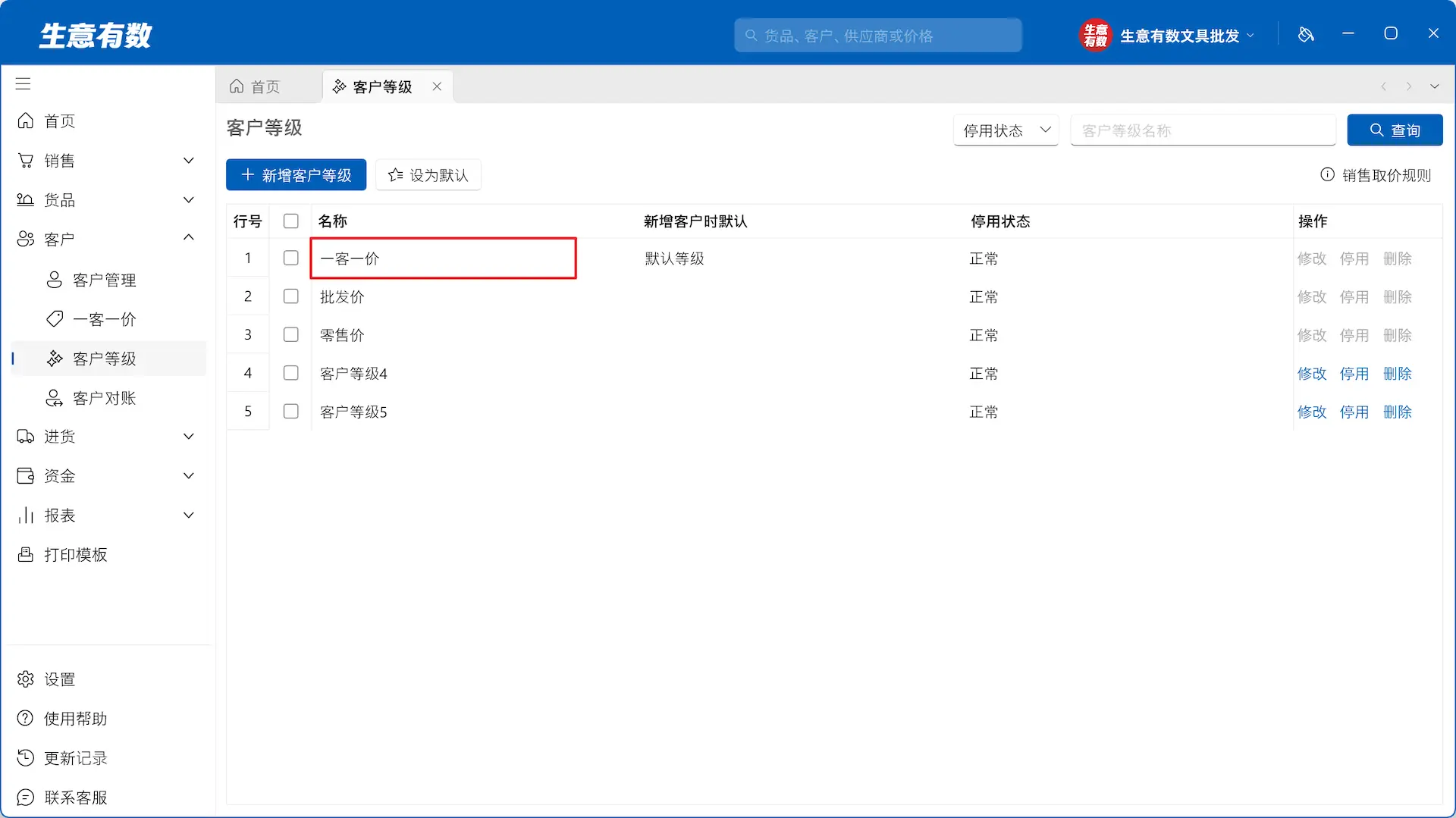Check the box for row 一客一价
This screenshot has height=818, width=1456.
[x=290, y=258]
